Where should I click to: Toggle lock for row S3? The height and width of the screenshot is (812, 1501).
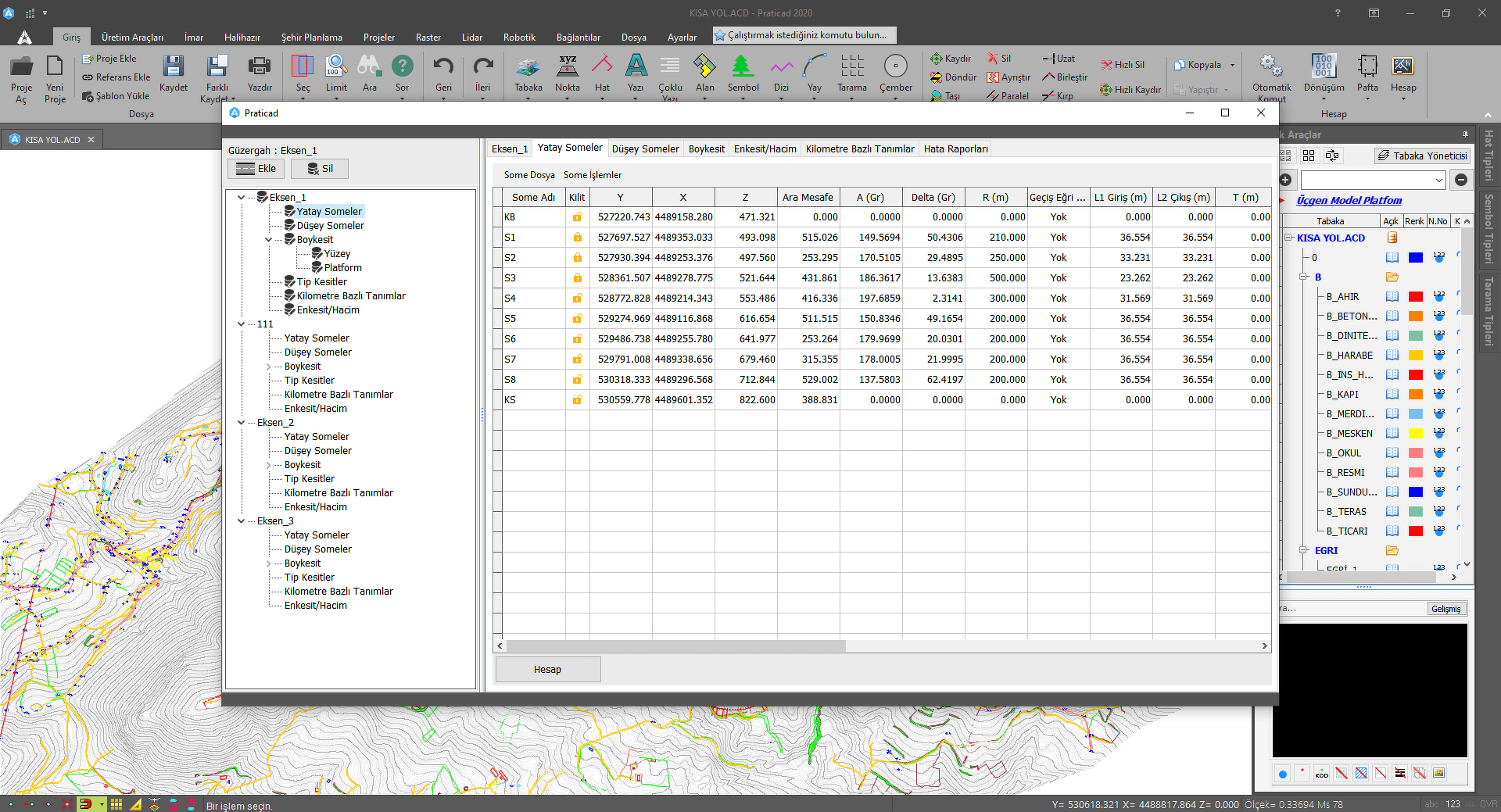click(x=577, y=278)
